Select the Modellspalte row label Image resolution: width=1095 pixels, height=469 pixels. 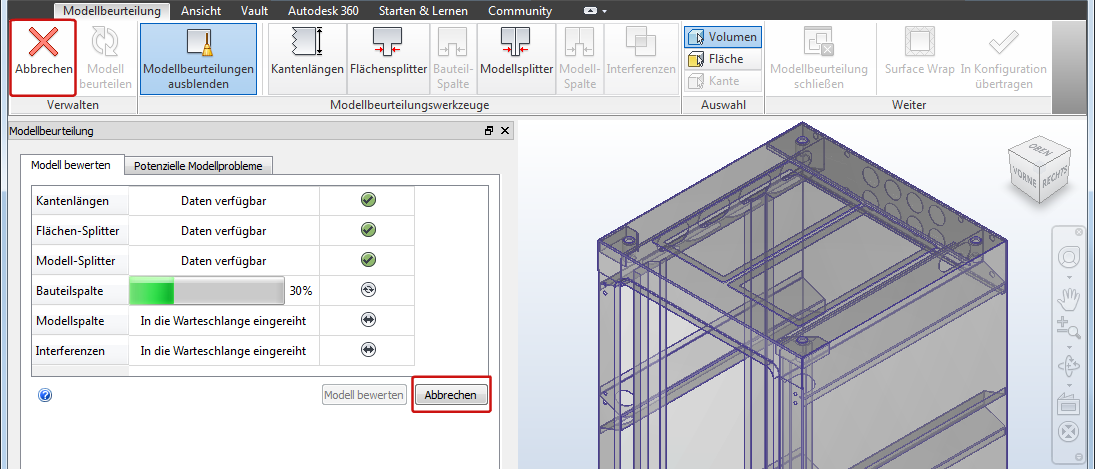coord(70,321)
